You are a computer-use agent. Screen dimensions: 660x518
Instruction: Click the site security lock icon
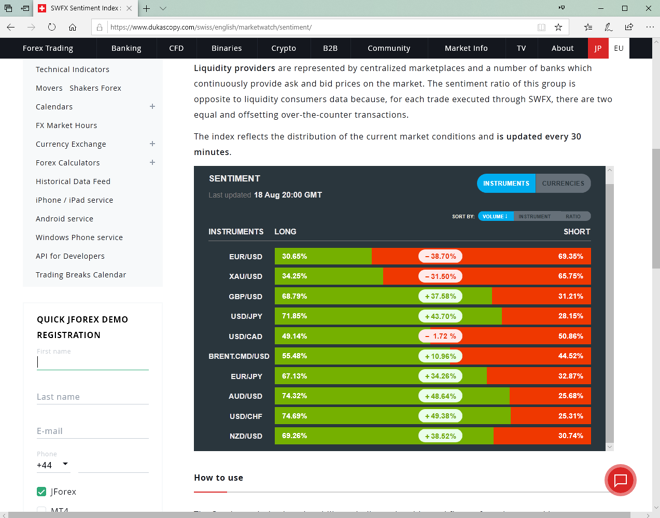click(99, 27)
